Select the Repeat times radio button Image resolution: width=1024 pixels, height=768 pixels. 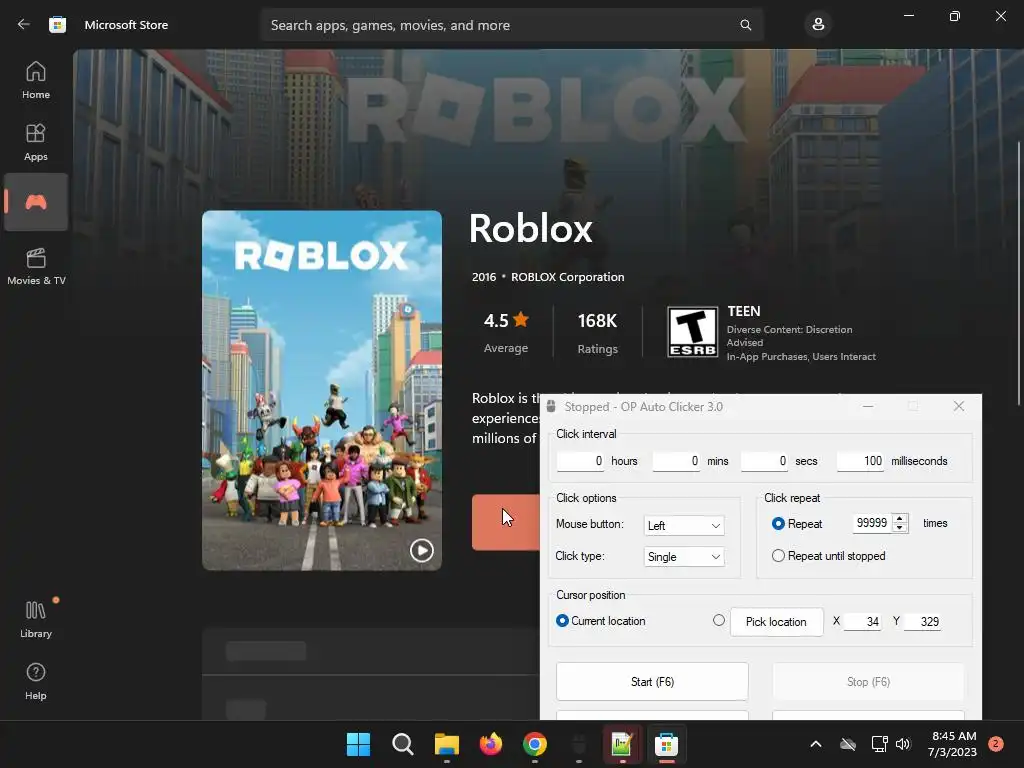point(778,524)
